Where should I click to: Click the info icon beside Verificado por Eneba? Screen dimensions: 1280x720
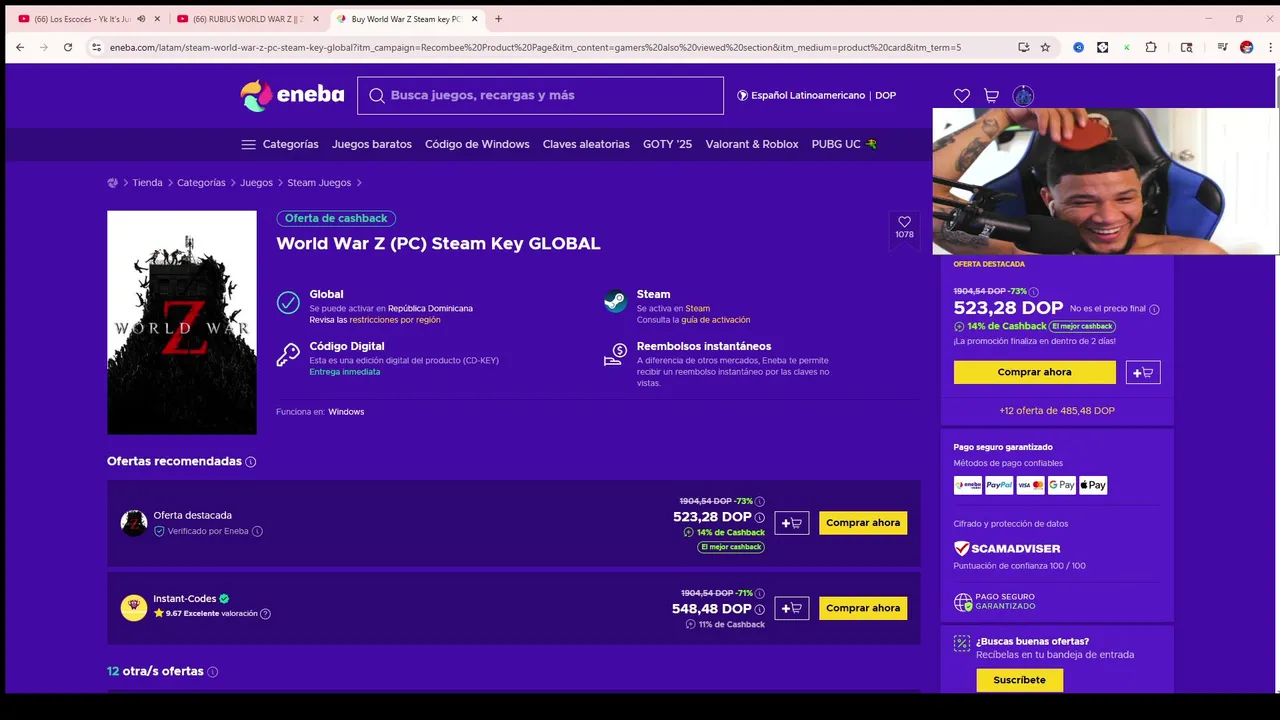257,531
